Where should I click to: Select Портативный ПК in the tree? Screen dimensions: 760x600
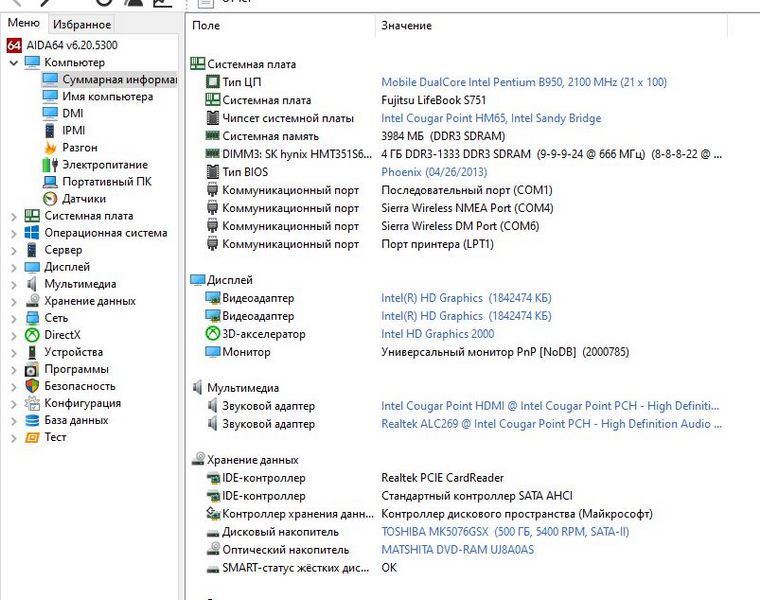point(106,181)
